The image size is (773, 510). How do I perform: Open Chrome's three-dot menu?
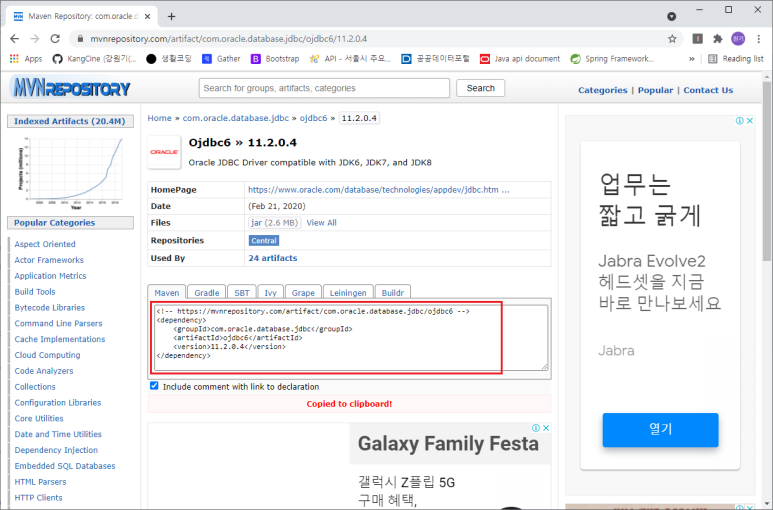pos(759,38)
